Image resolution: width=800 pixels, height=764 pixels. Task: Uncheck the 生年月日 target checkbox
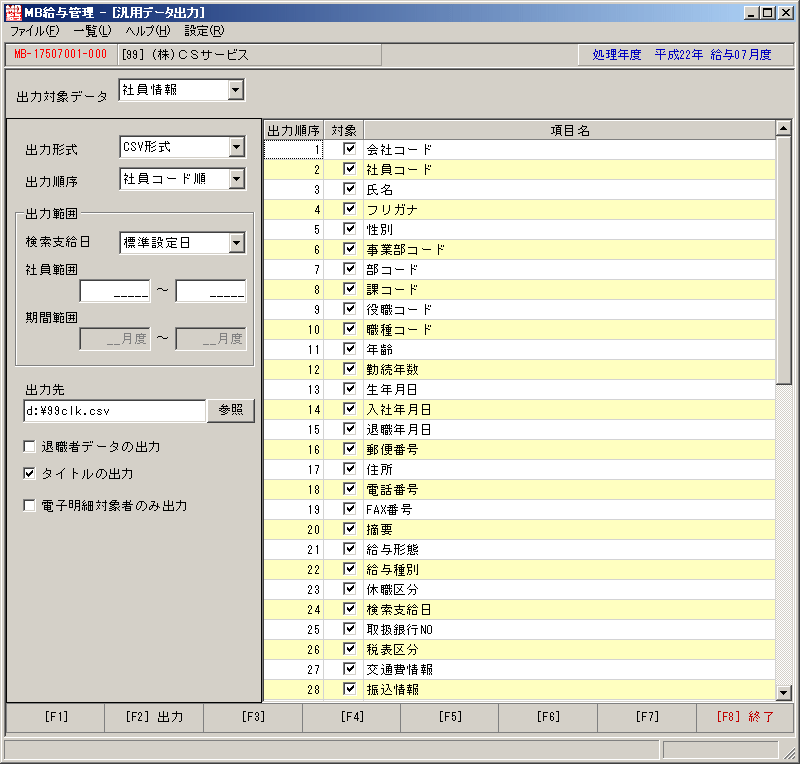(x=349, y=389)
